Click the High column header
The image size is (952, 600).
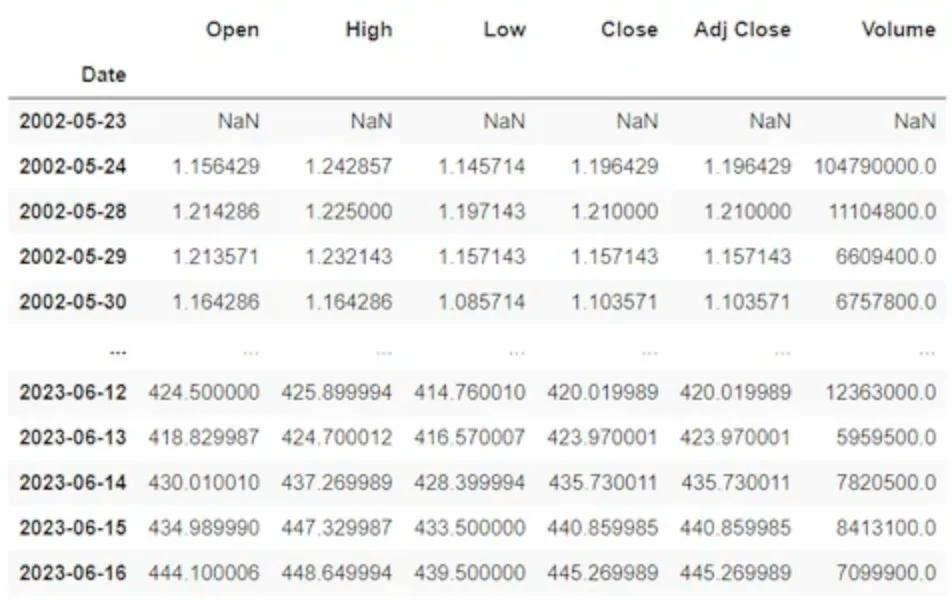[x=368, y=30]
